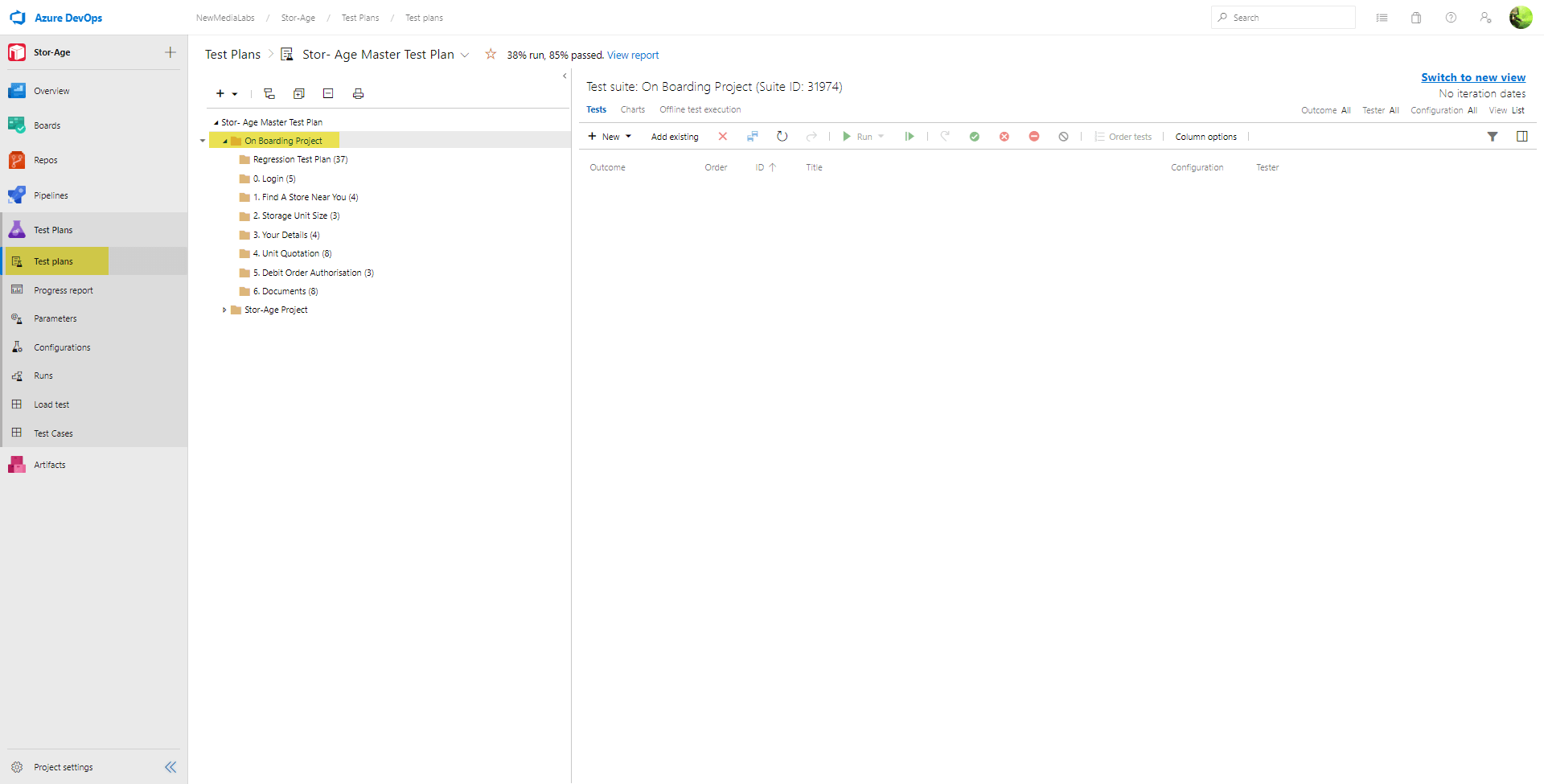Switch to the Tests tab

pyautogui.click(x=597, y=110)
